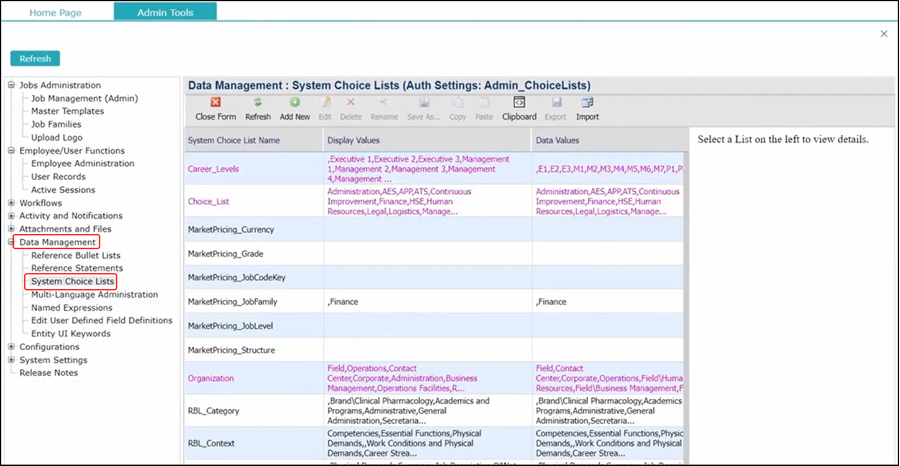Viewport: 900px width, 466px height.
Task: Select System Choice Lists tree item
Action: [x=72, y=282]
